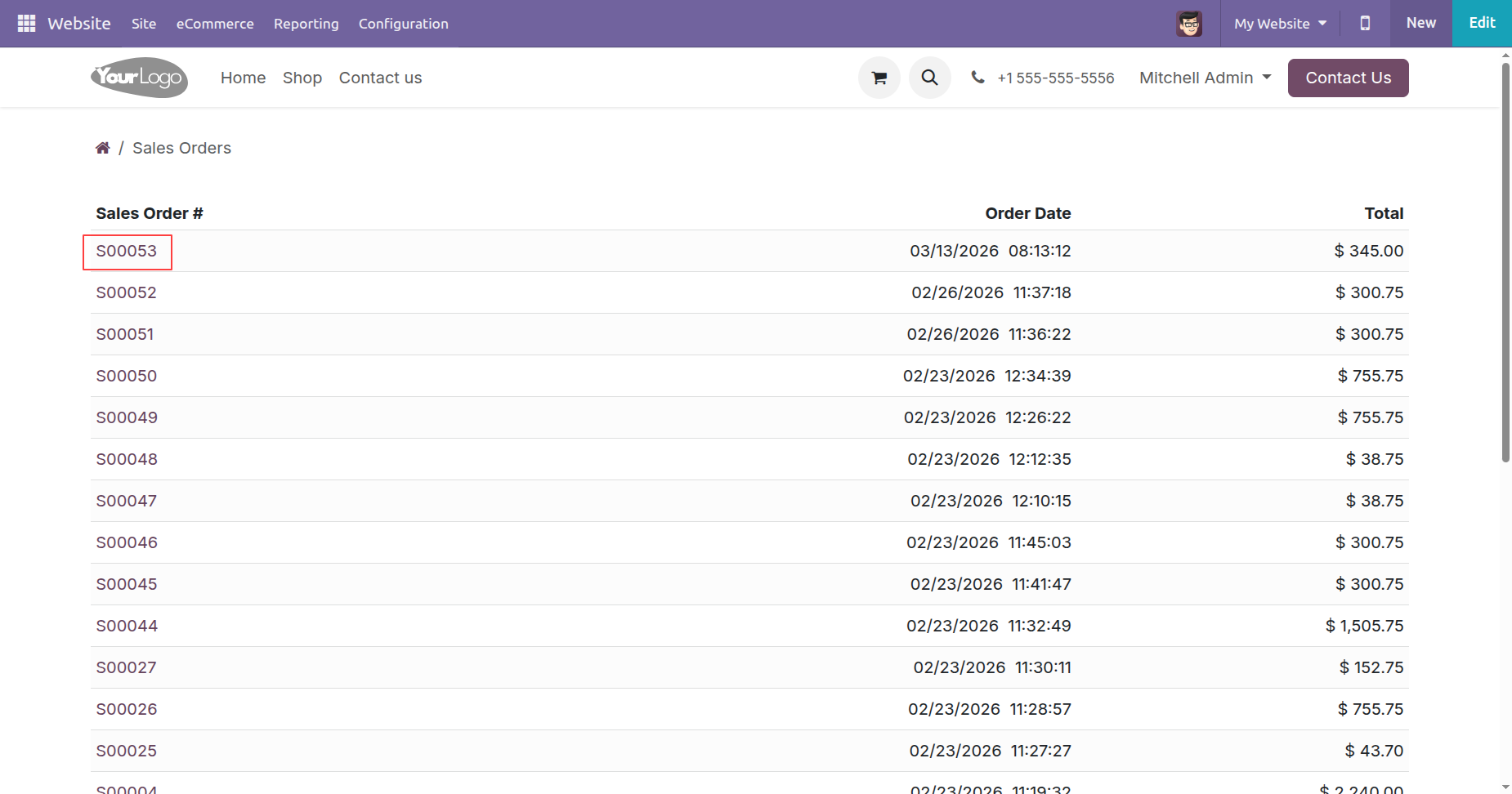This screenshot has width=1512, height=794.
Task: Click the shopping cart icon
Action: (x=879, y=78)
